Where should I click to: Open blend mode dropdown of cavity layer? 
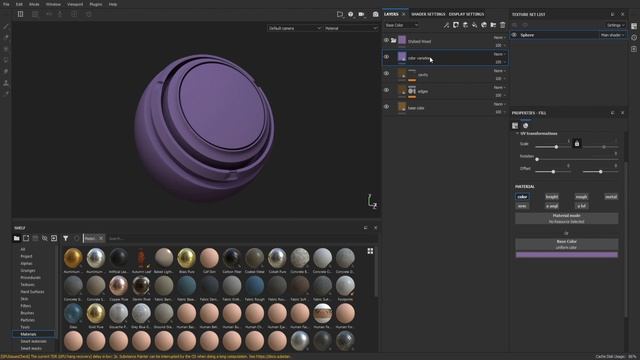[x=500, y=71]
